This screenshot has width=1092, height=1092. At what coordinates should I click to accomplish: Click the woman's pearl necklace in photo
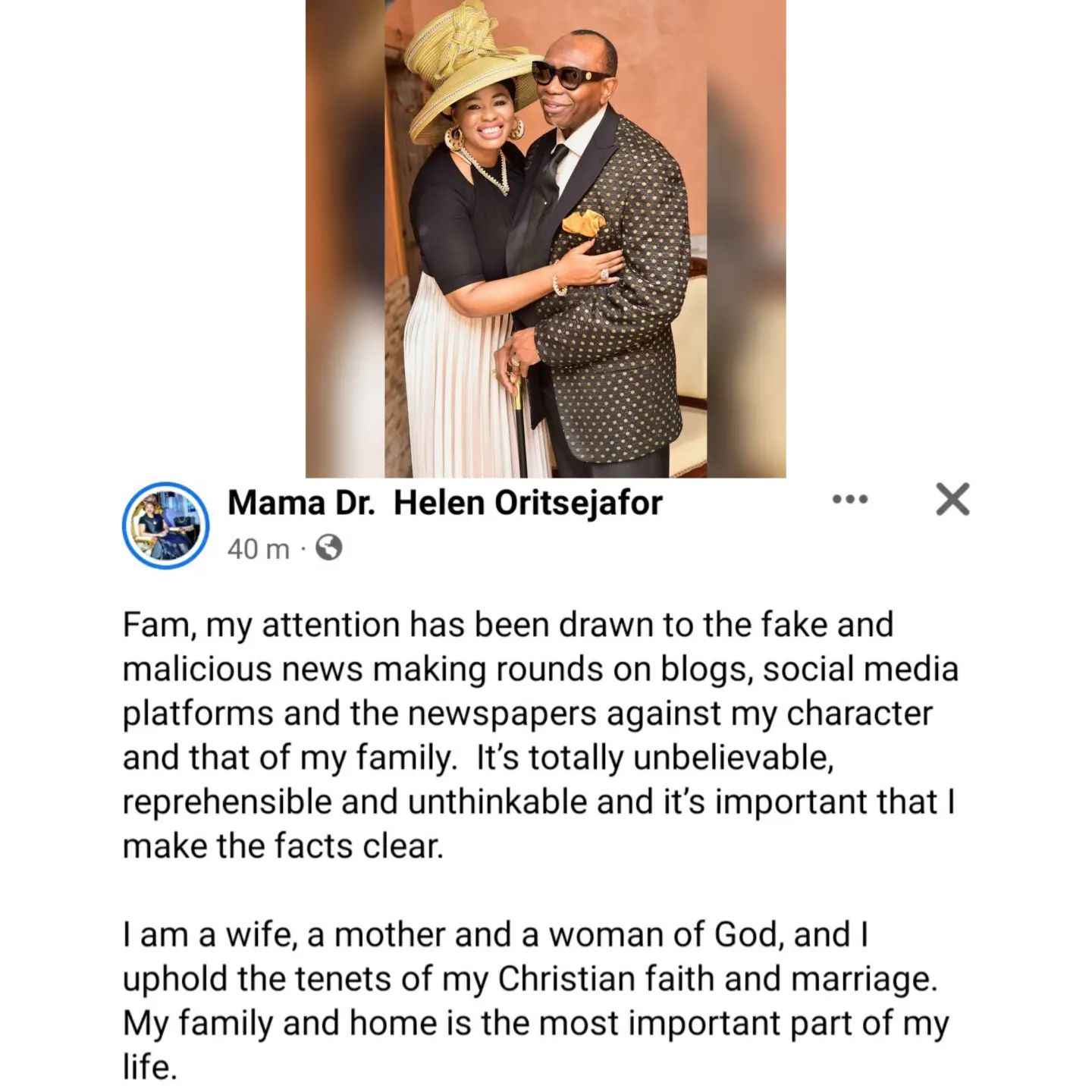(485, 171)
